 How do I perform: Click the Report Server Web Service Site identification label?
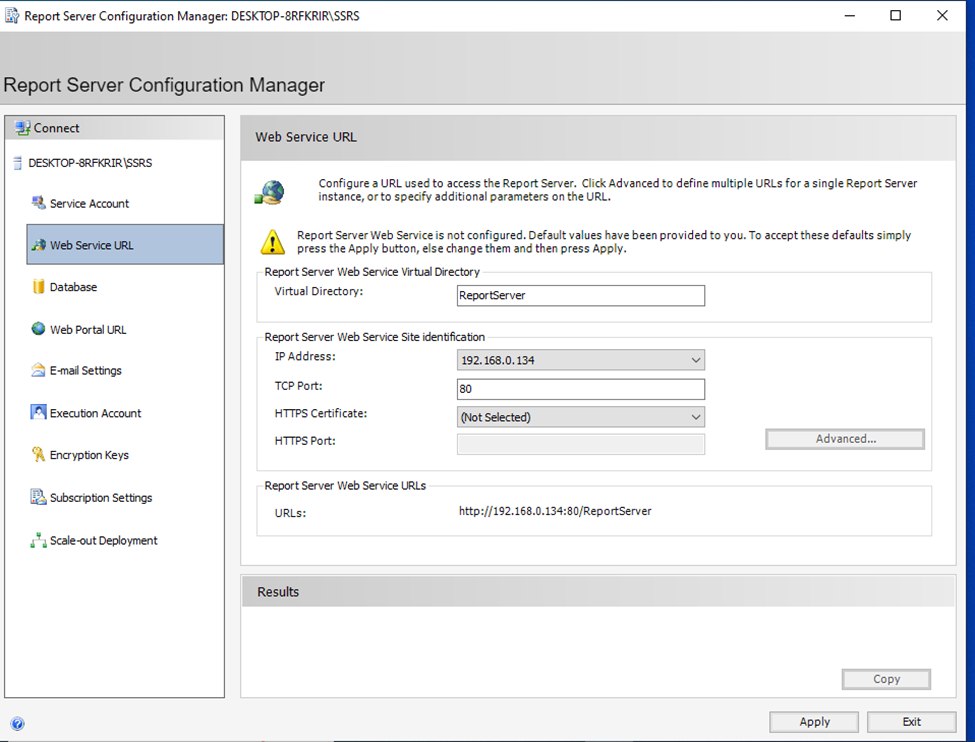pyautogui.click(x=374, y=337)
